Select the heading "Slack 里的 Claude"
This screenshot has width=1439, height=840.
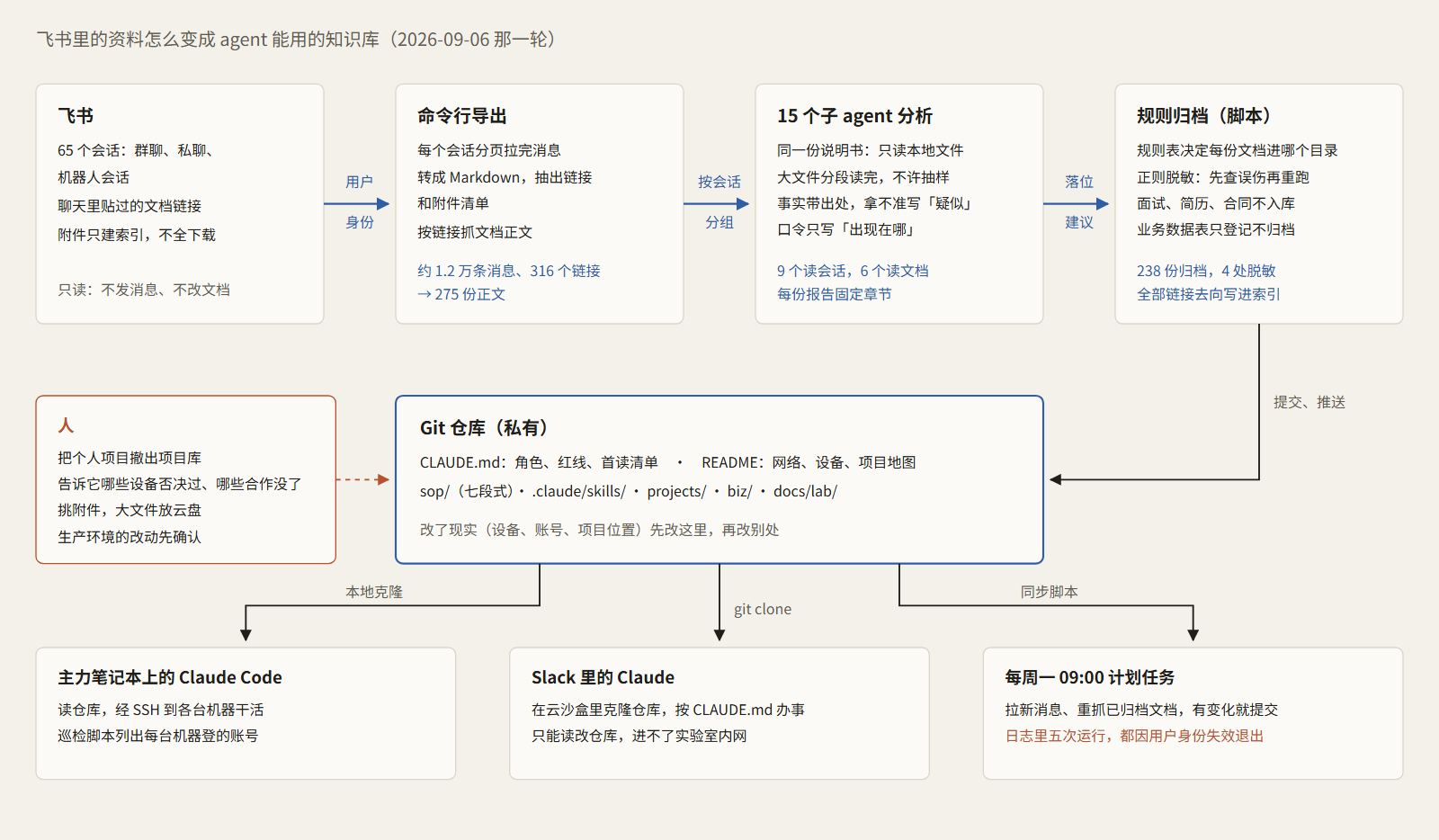(603, 677)
